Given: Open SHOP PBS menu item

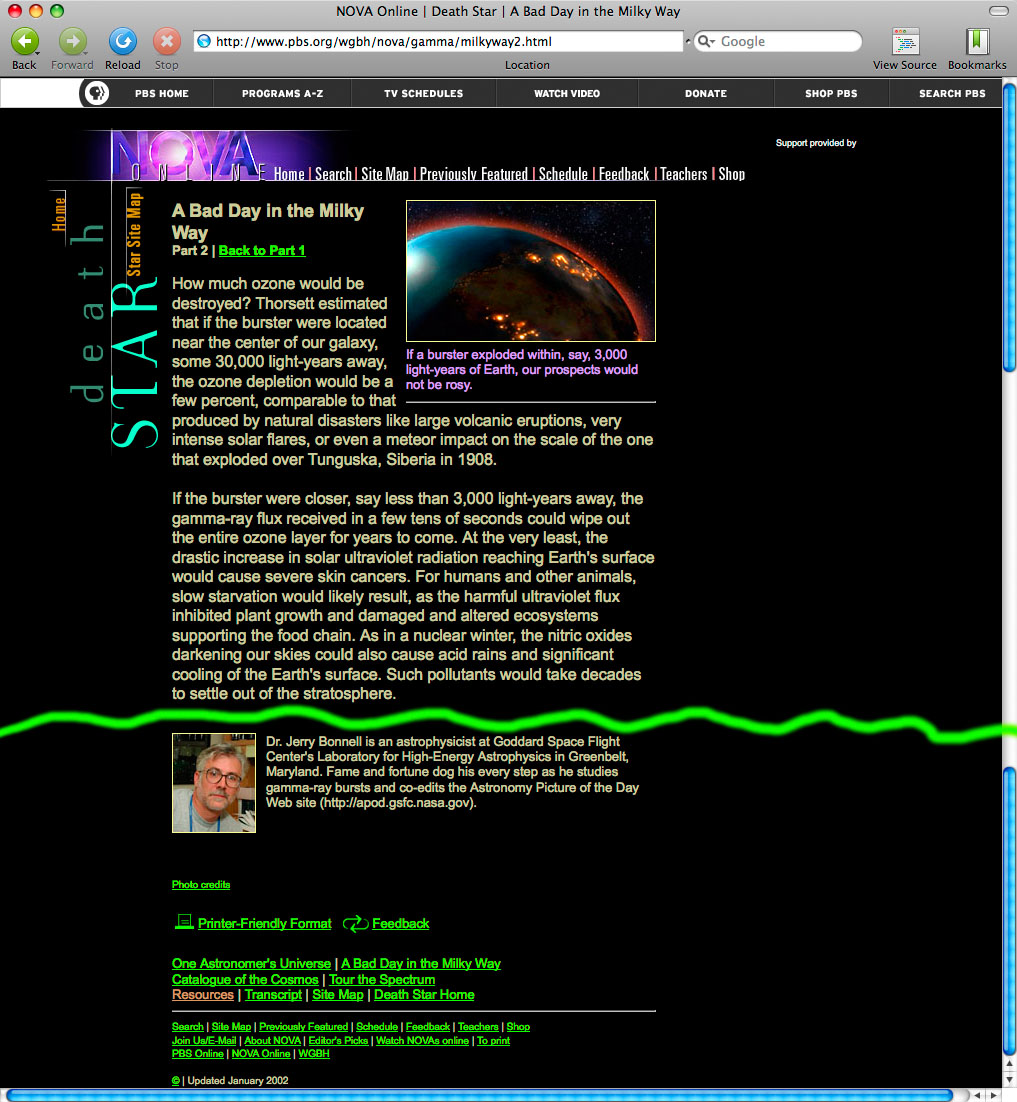Looking at the screenshot, I should (831, 93).
